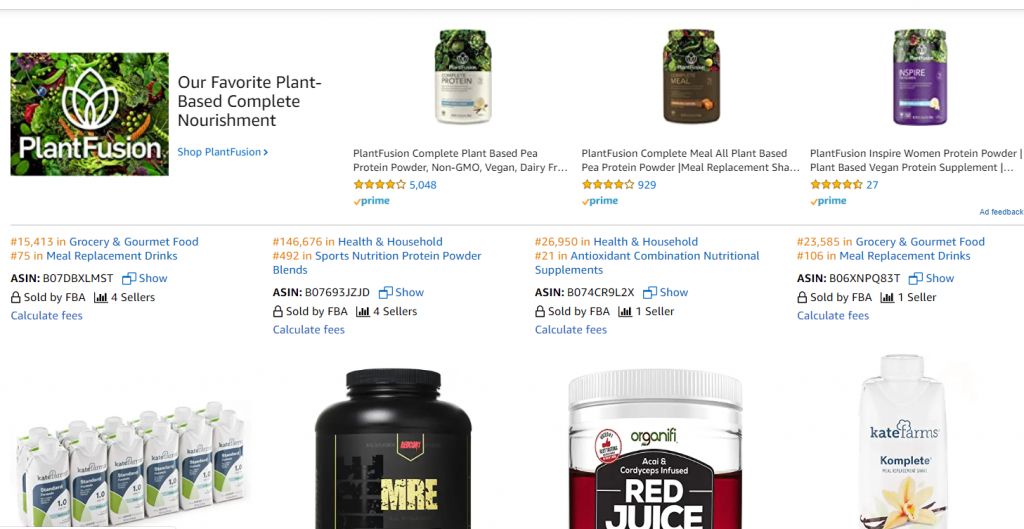Image resolution: width=1024 pixels, height=529 pixels.
Task: Open the Organifi Red Juice product image
Action: (x=655, y=449)
